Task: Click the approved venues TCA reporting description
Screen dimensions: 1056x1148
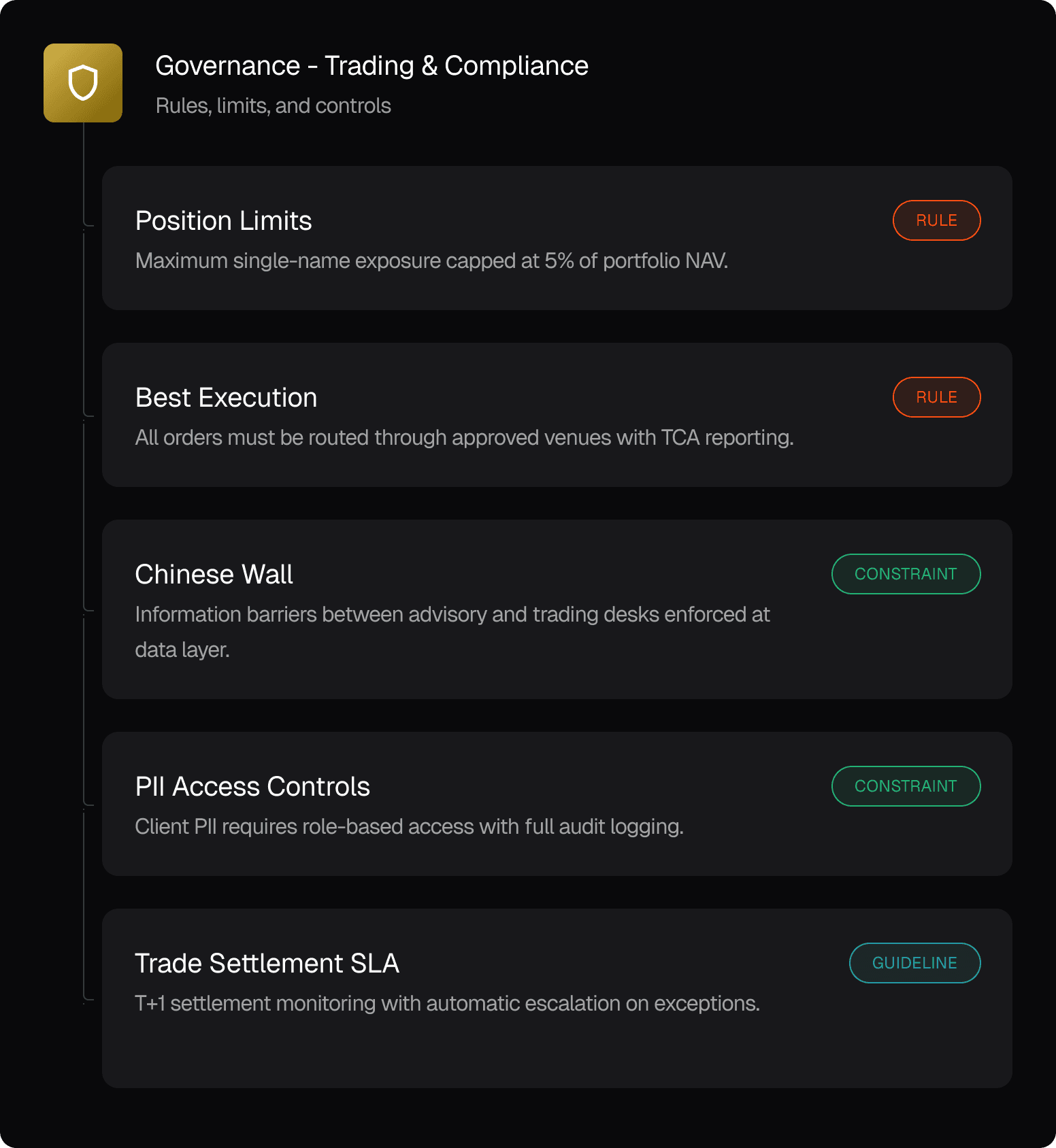Action: point(464,438)
